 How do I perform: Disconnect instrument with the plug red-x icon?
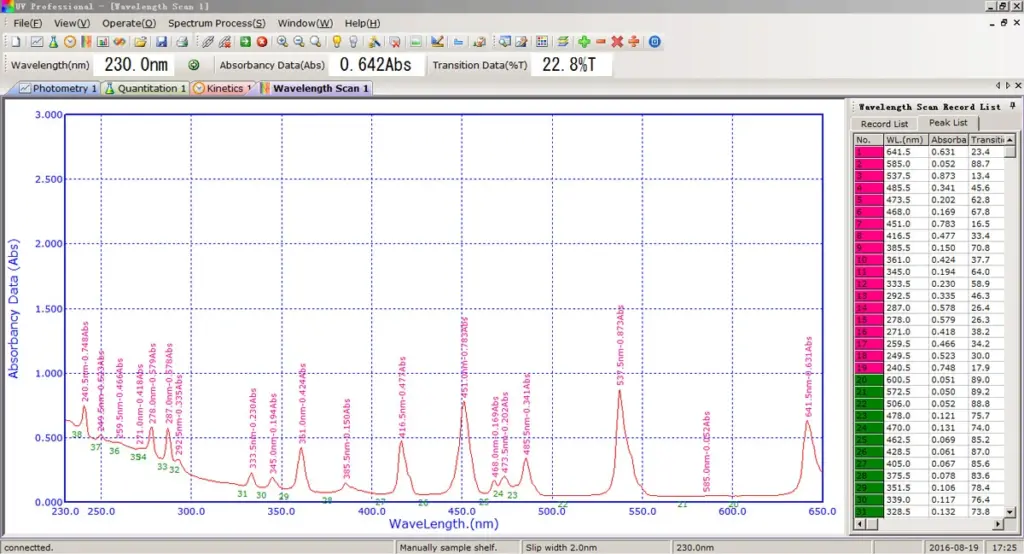tap(225, 42)
